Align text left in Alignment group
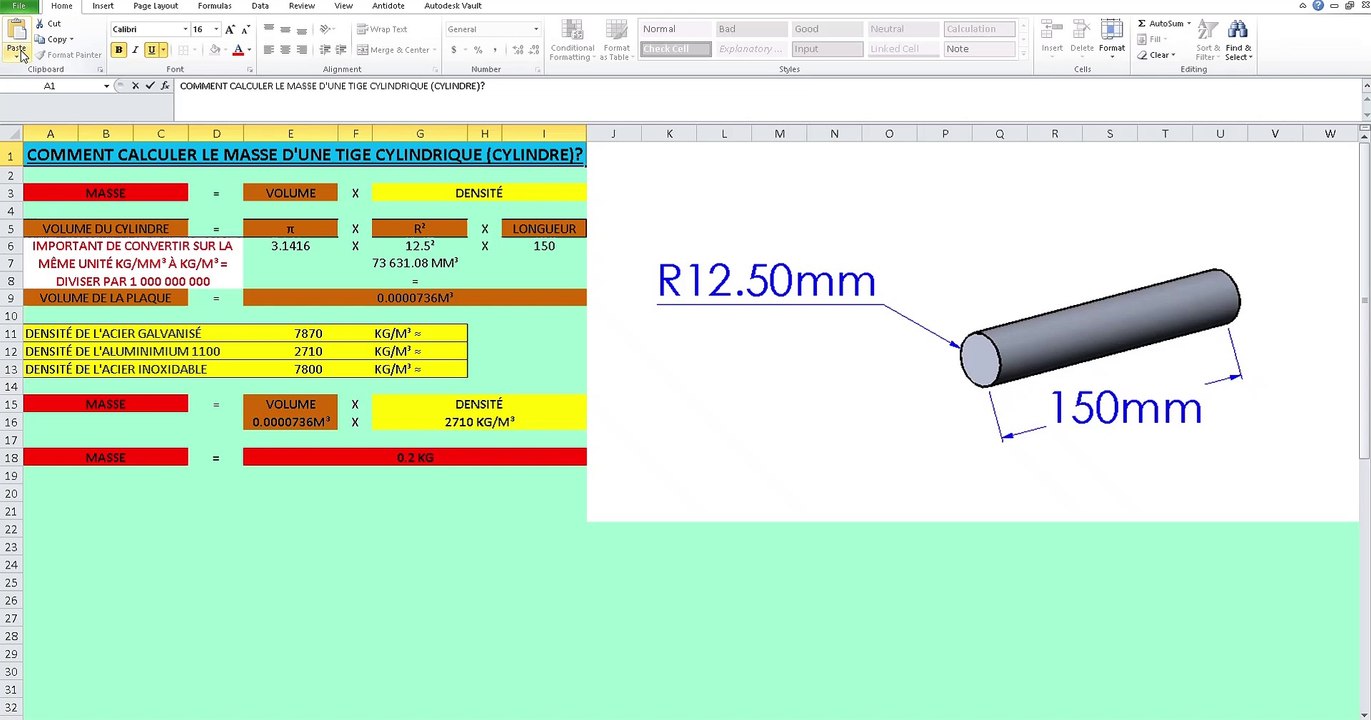The image size is (1371, 720). tap(269, 50)
